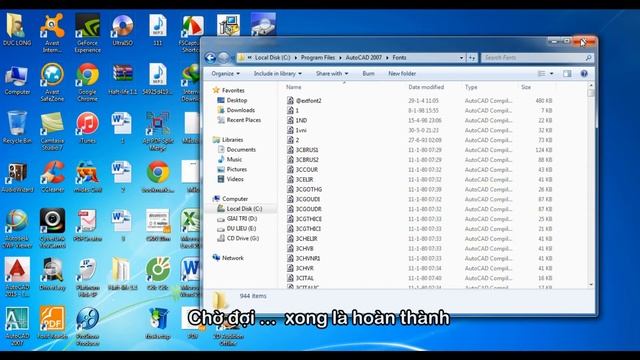Select Favorites in the navigation pane
This screenshot has height=360, width=640.
[229, 90]
